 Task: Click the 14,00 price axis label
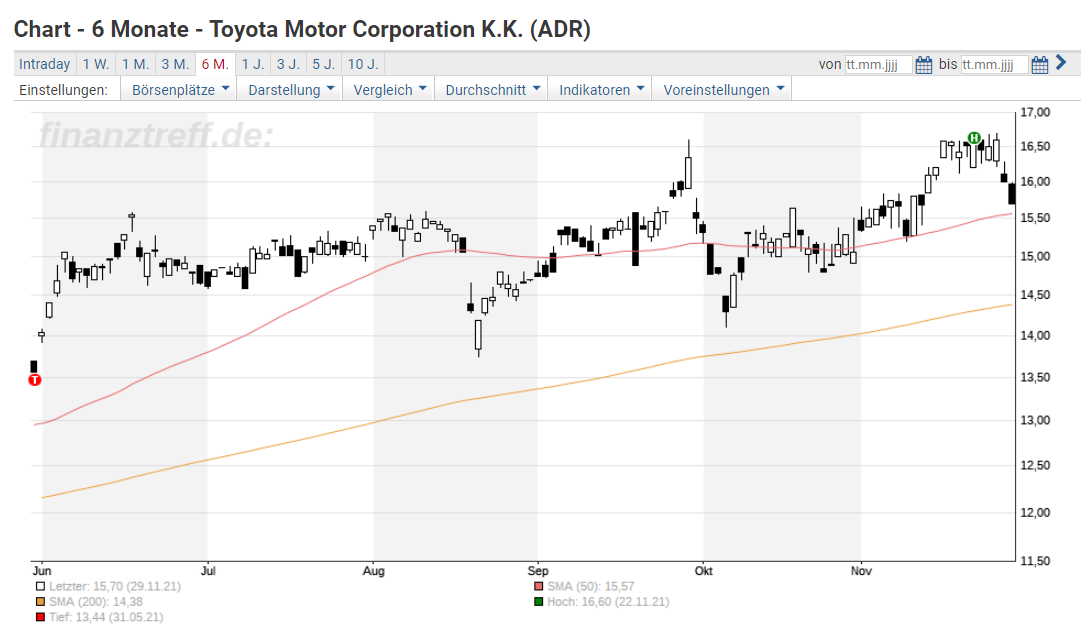point(1035,335)
